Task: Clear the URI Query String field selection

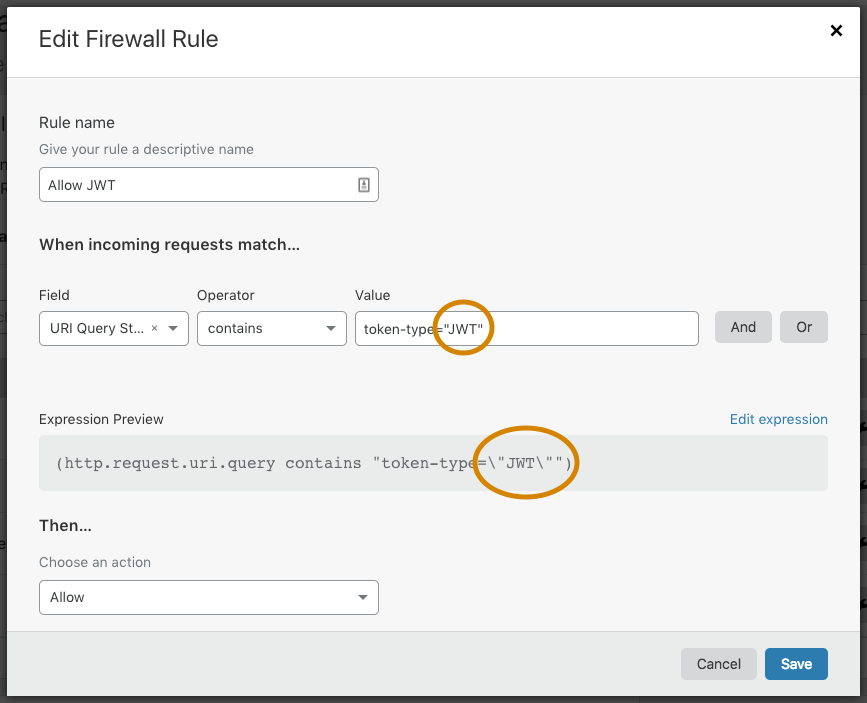Action: [x=155, y=328]
